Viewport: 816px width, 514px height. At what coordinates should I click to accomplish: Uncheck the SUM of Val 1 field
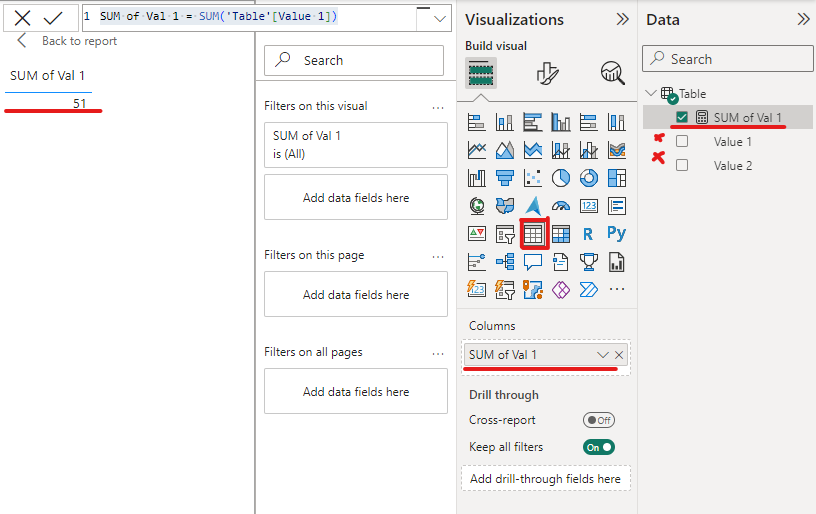[682, 118]
